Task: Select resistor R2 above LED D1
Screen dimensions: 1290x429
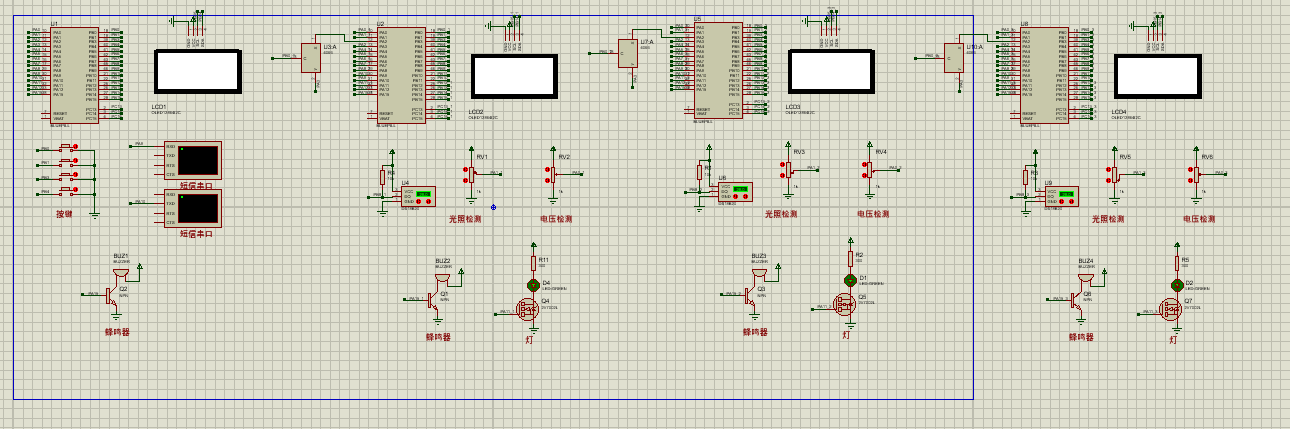Action: 851,258
